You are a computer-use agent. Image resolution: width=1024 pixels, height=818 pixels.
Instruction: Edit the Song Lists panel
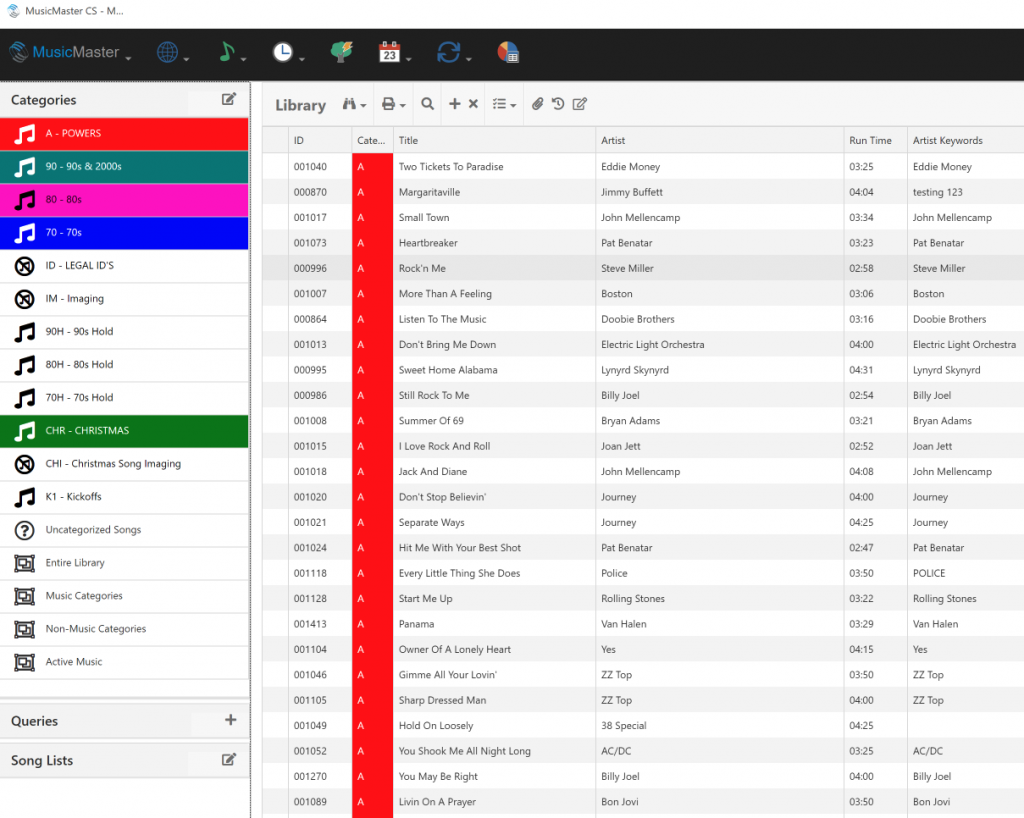[x=229, y=759]
